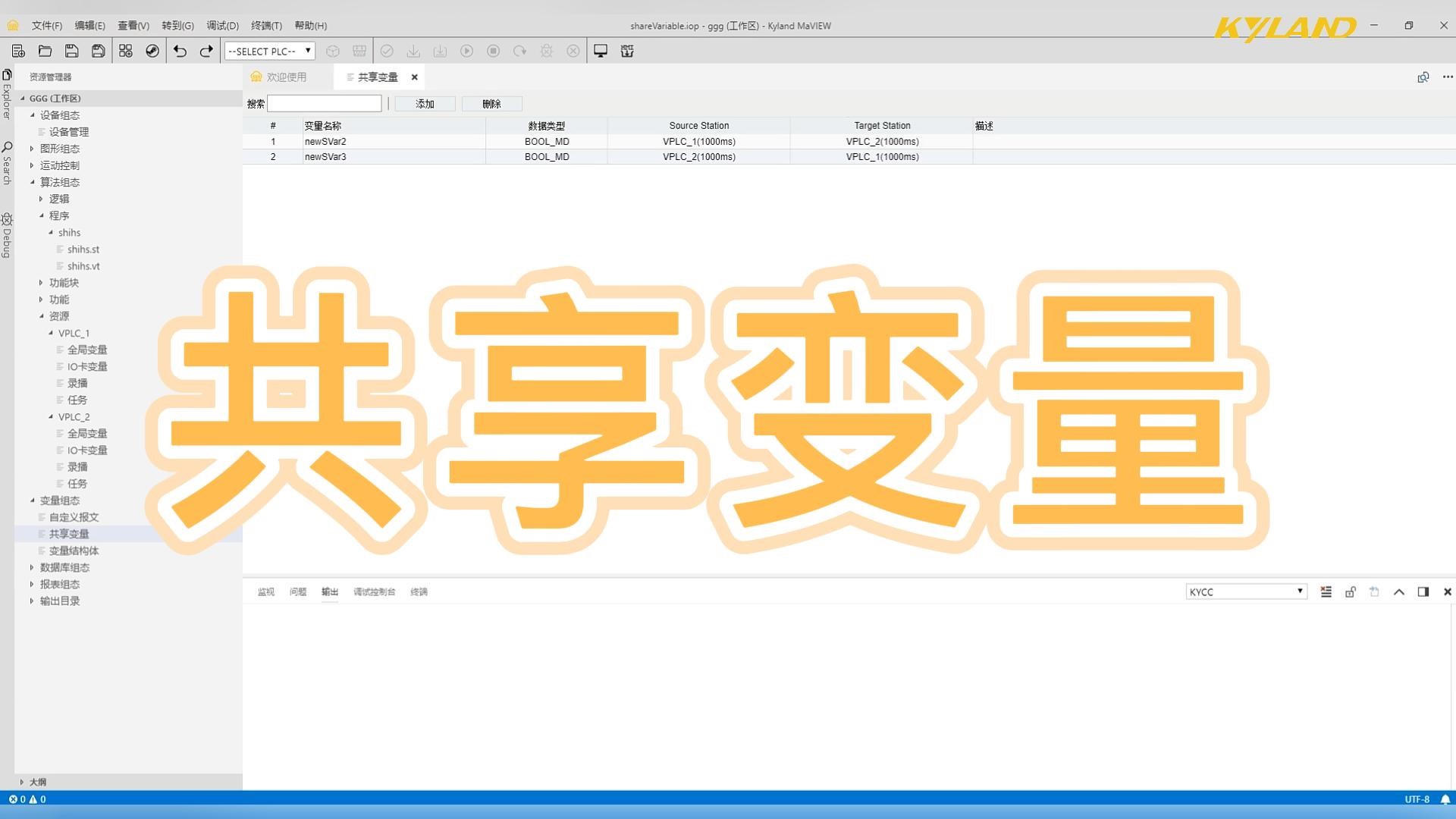Open the --SELECT PLC-- dropdown
Screen dimensions: 1456x819
(269, 51)
